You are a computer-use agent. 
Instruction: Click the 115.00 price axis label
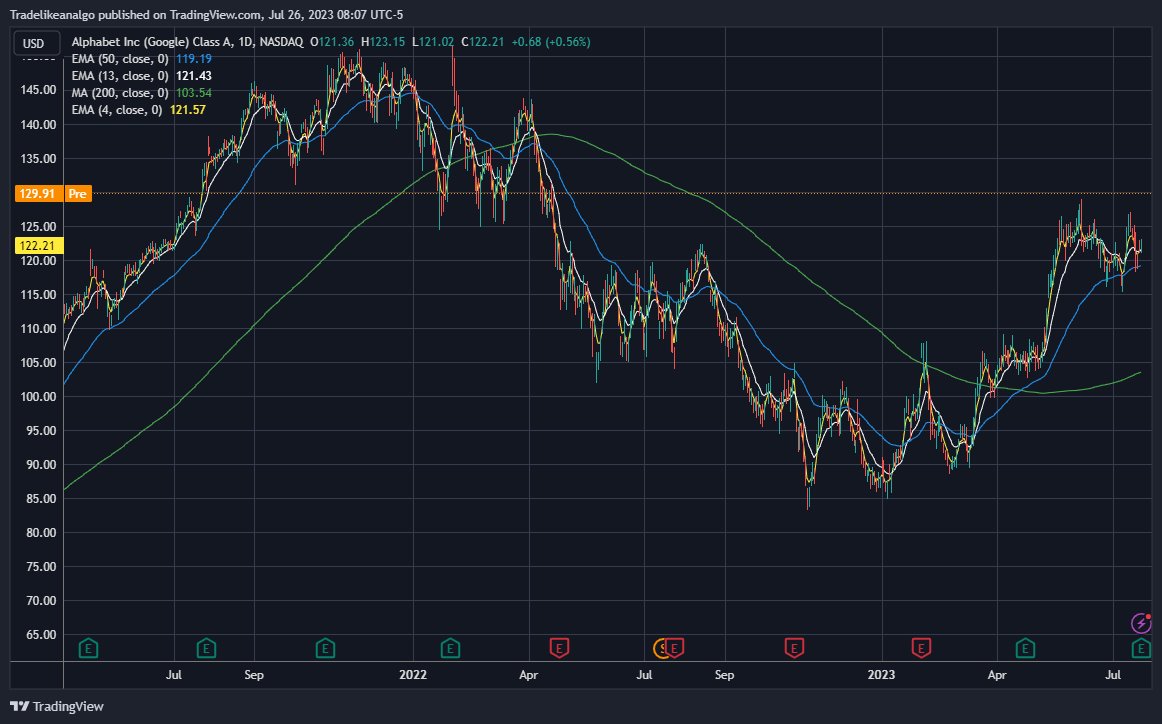pos(39,294)
